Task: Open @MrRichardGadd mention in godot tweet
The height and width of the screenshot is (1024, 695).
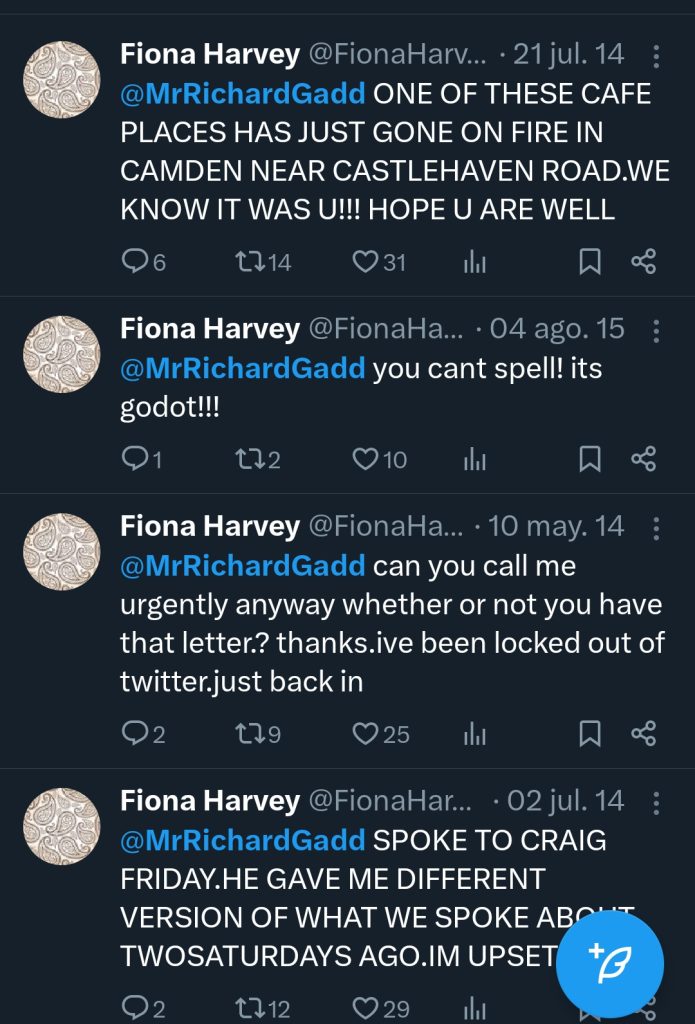Action: pyautogui.click(x=243, y=369)
